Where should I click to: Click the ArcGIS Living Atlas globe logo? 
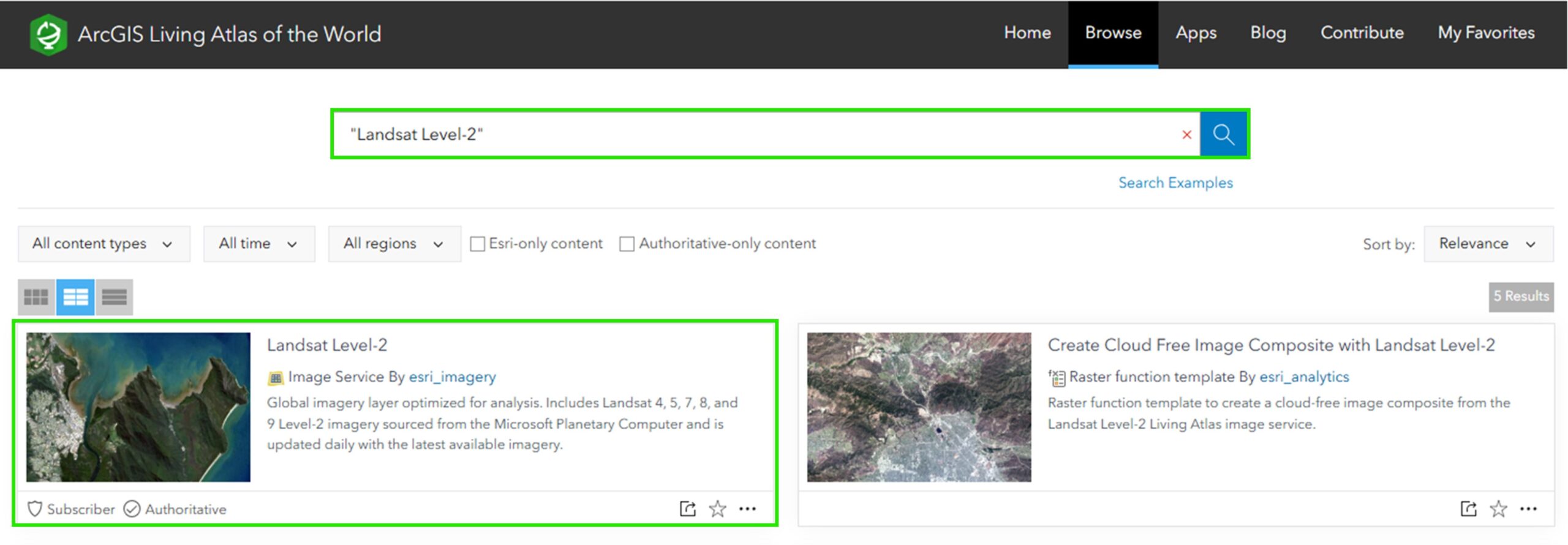tap(48, 34)
